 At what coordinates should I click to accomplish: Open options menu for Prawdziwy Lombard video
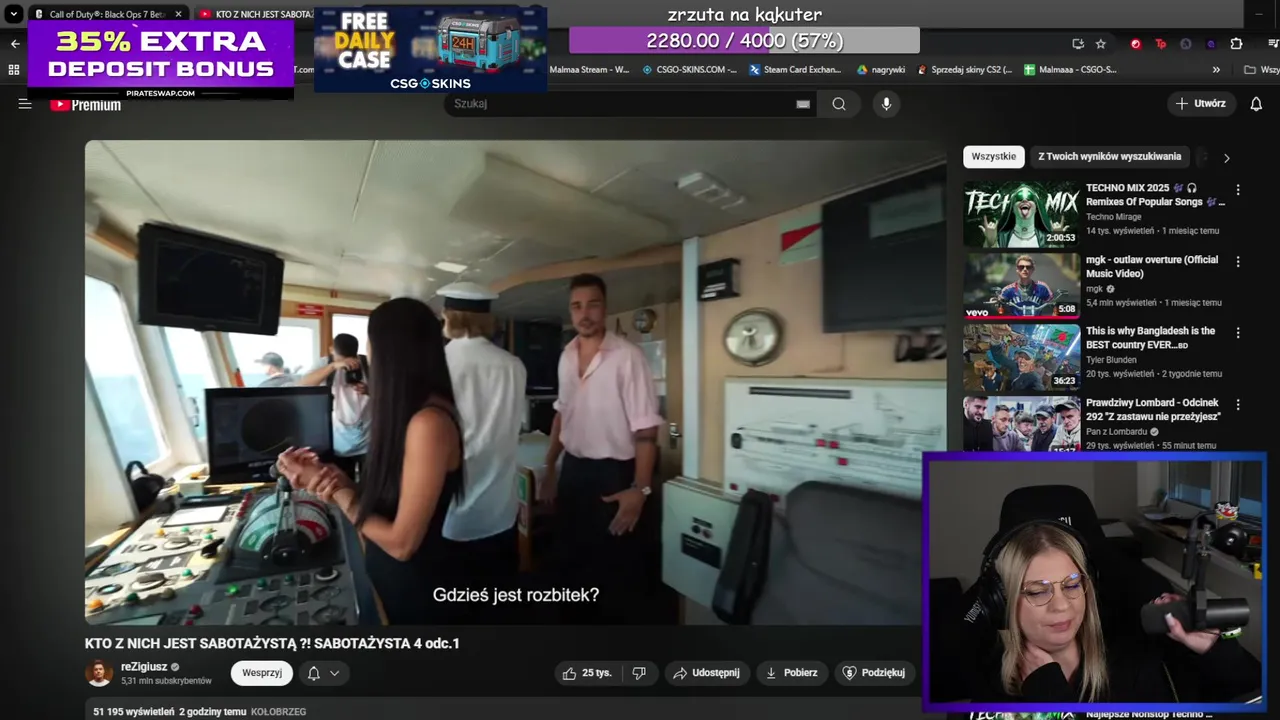tap(1238, 405)
